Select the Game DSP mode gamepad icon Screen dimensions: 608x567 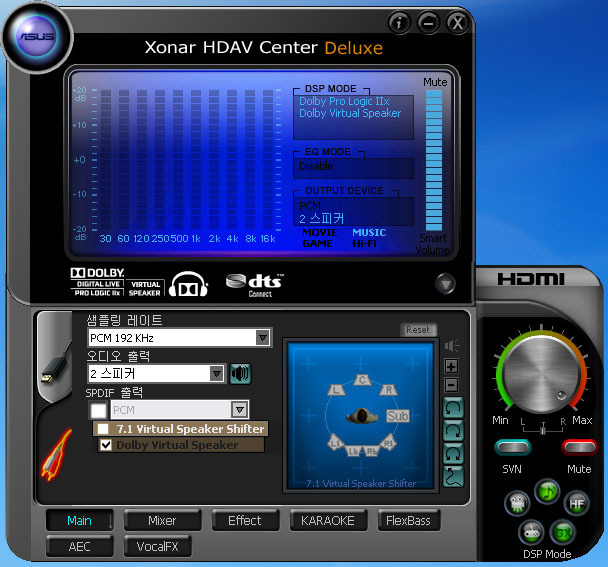point(531,532)
